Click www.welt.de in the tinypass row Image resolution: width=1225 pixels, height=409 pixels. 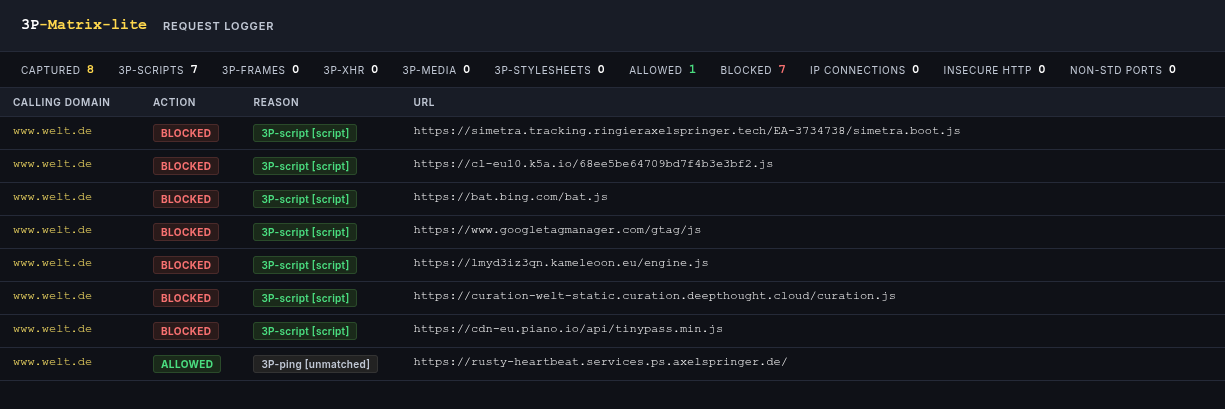52,329
